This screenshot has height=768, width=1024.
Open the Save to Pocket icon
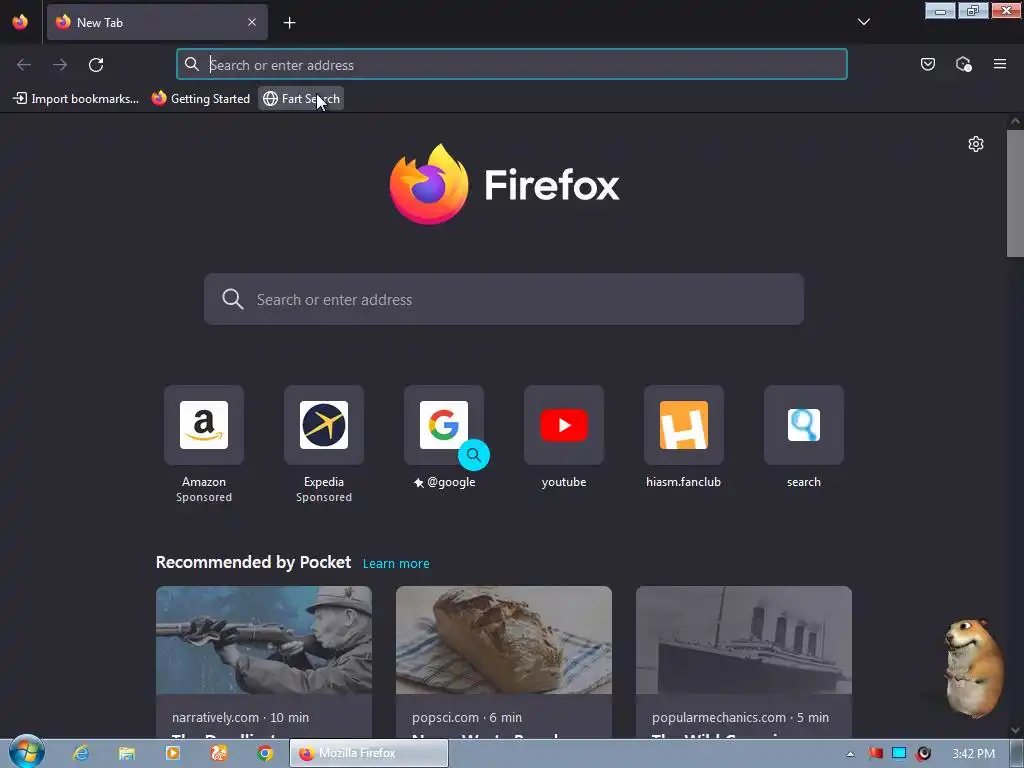(x=927, y=64)
